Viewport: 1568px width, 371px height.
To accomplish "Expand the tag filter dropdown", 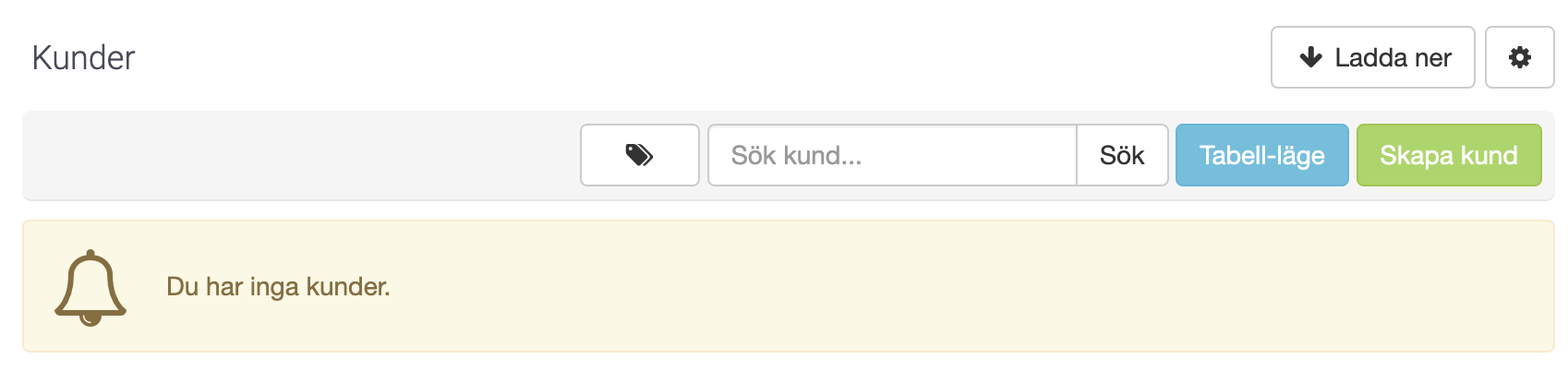I will (x=640, y=155).
